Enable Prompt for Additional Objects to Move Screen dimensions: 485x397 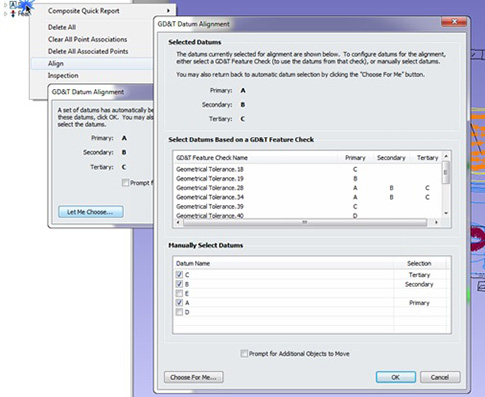click(x=244, y=354)
